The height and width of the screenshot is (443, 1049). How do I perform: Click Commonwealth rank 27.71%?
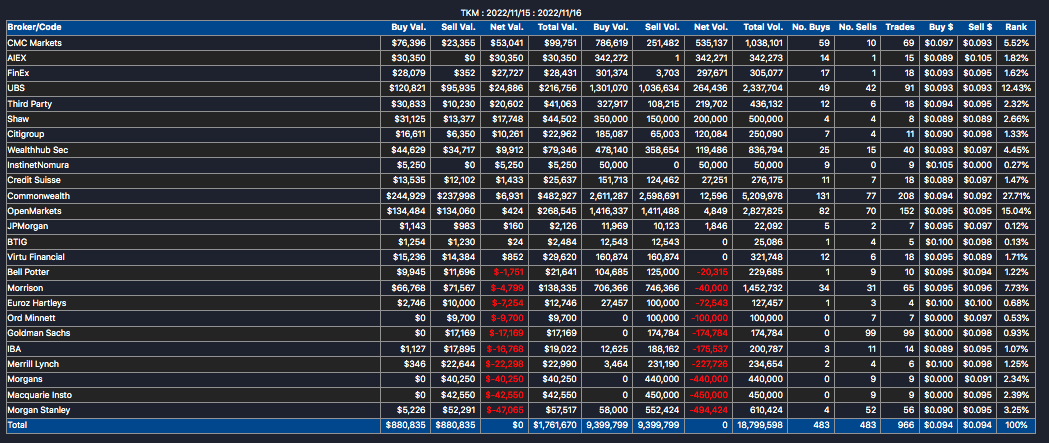coord(1017,196)
